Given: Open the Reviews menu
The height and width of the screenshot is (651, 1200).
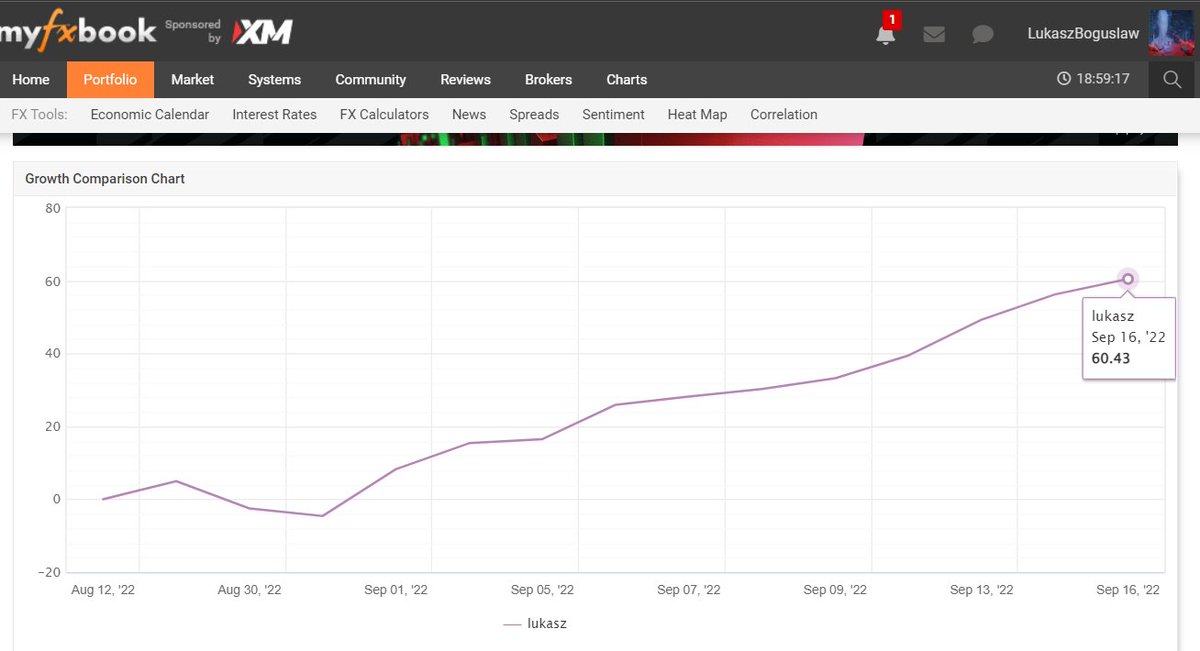Looking at the screenshot, I should point(465,80).
